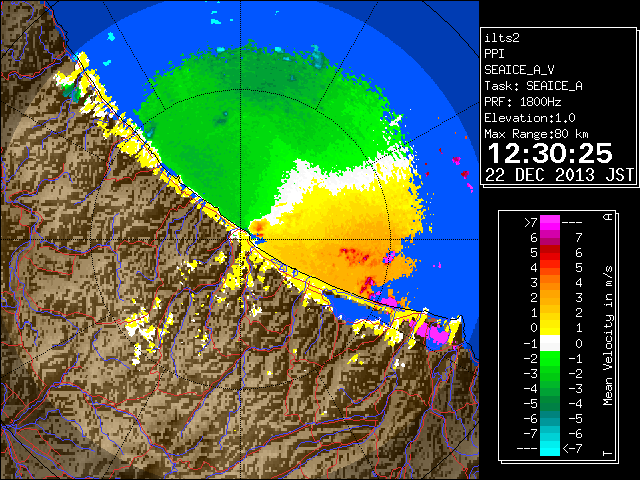Click the "Mean Velocity in m/s" legend title

pyautogui.click(x=608, y=335)
